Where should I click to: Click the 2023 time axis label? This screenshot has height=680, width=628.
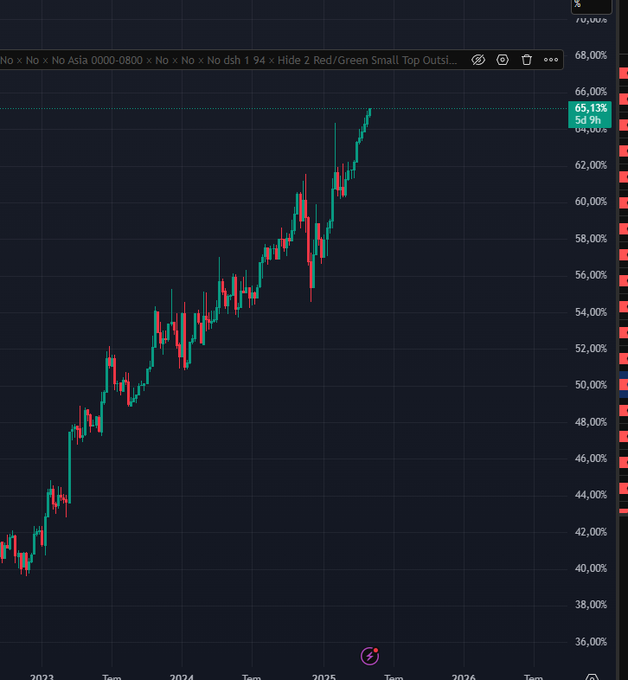point(42,677)
